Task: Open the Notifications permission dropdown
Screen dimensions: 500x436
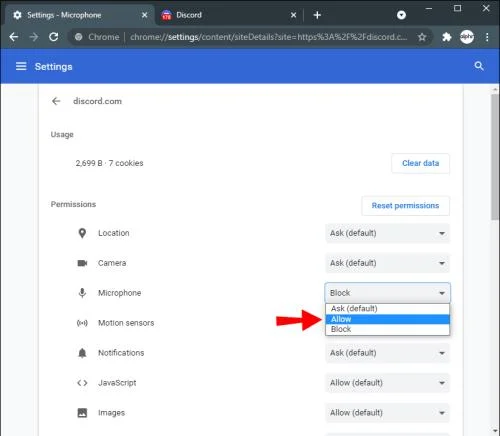Action: pos(387,353)
